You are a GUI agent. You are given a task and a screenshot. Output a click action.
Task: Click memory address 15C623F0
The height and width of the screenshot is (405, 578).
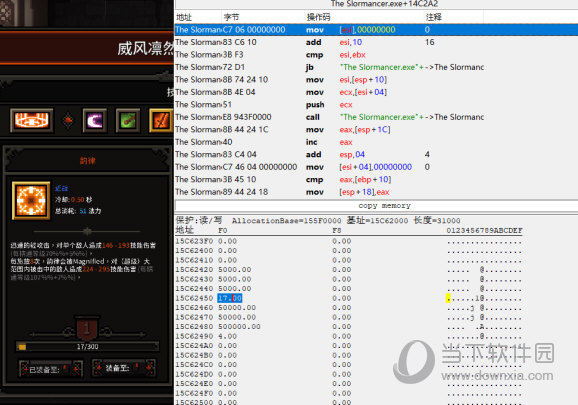194,241
